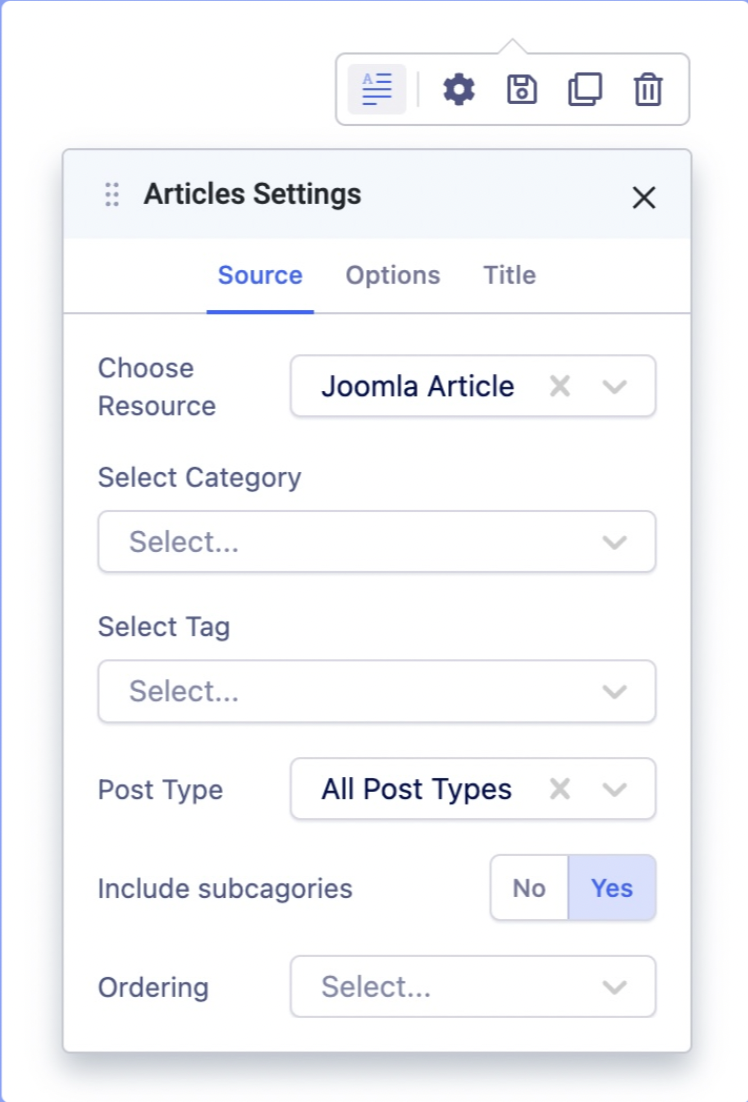Screen dimensions: 748x1102
Task: Switch to the Title tab
Action: tap(509, 275)
